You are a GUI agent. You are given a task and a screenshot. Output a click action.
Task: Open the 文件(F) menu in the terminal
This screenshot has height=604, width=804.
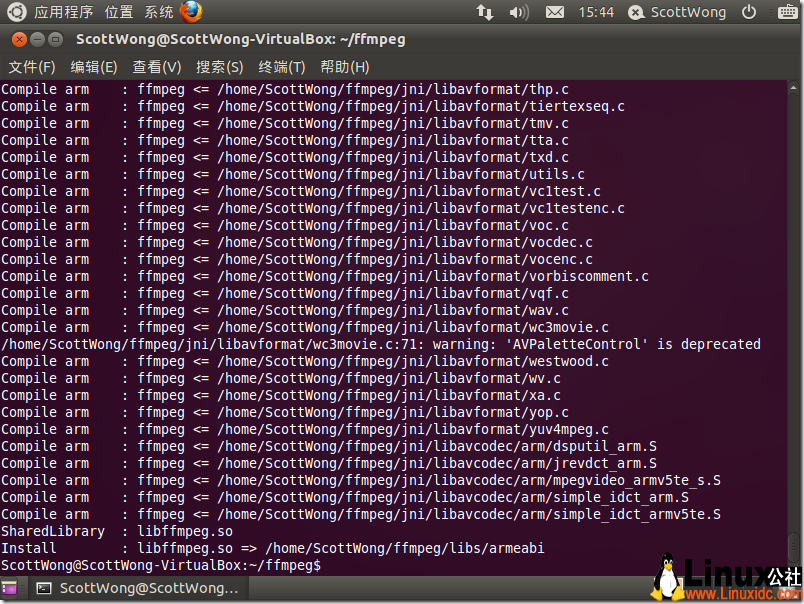(x=31, y=67)
